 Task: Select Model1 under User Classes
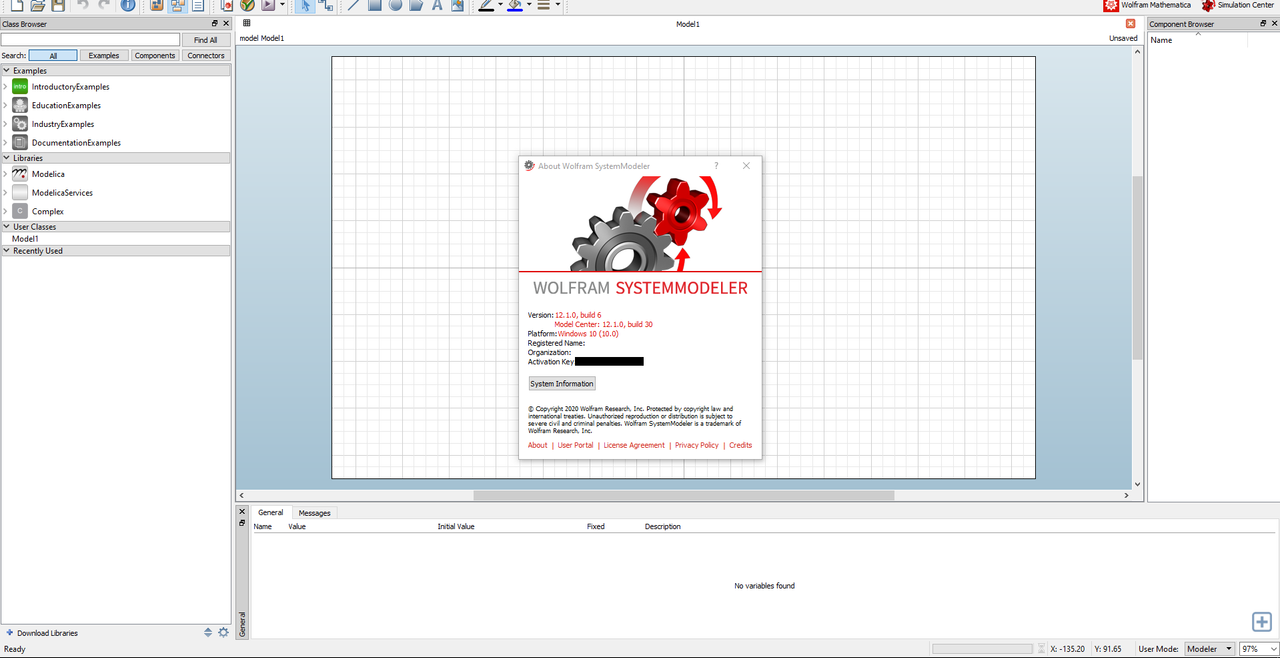point(25,239)
